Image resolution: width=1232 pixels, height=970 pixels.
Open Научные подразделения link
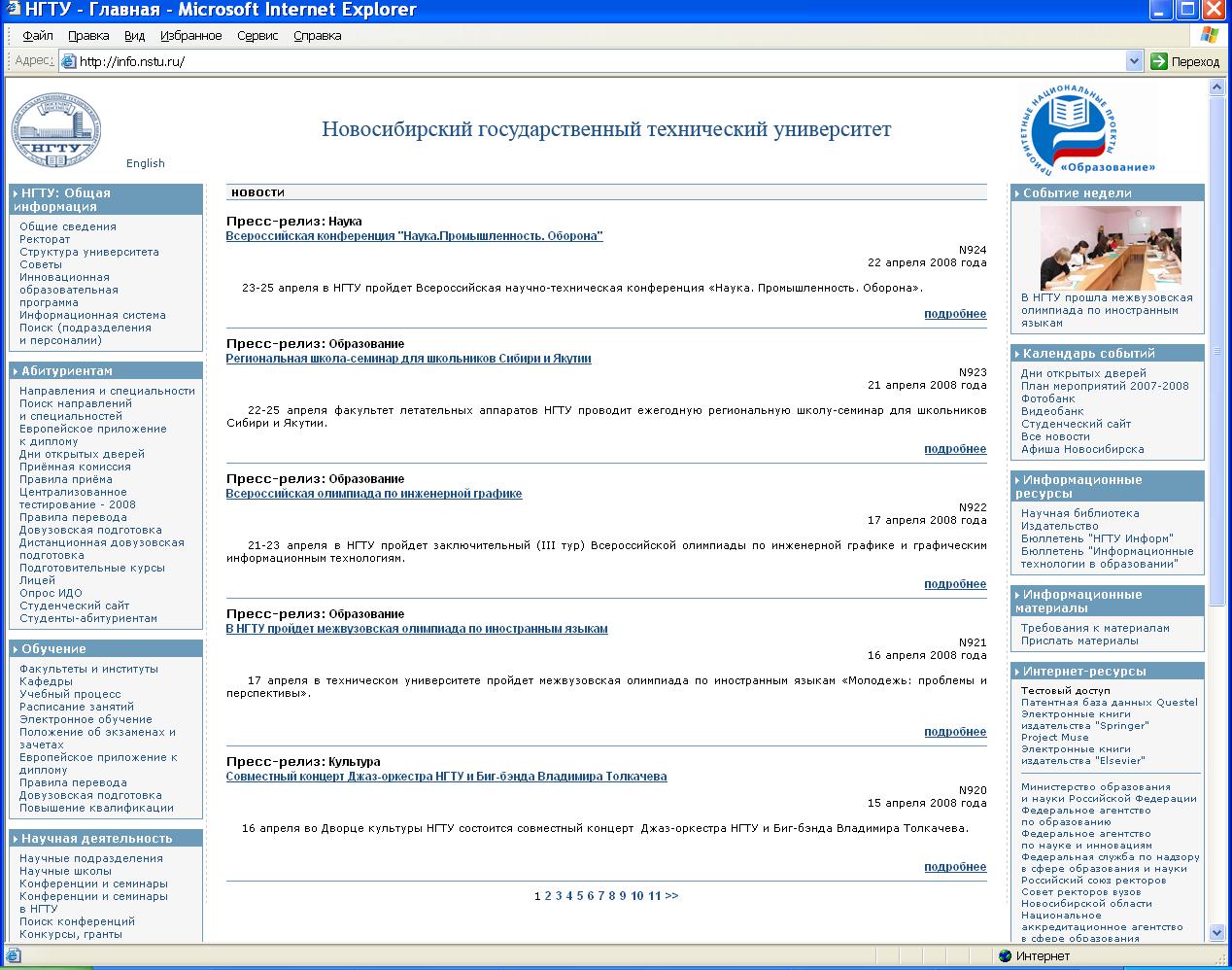point(91,858)
